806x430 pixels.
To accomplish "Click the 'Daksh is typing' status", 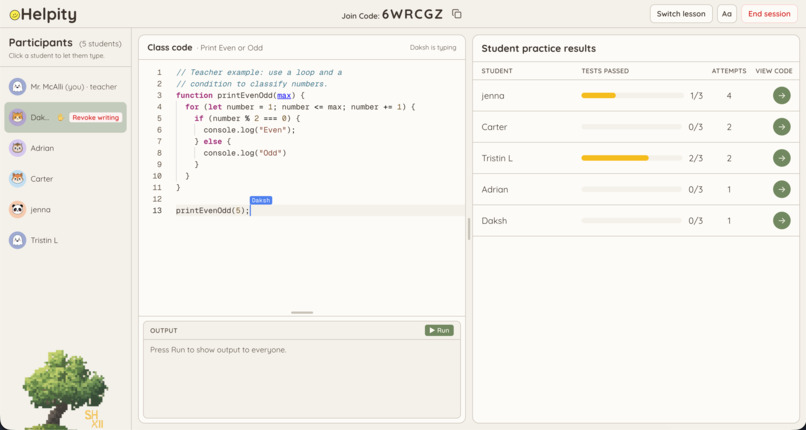I will [x=433, y=47].
